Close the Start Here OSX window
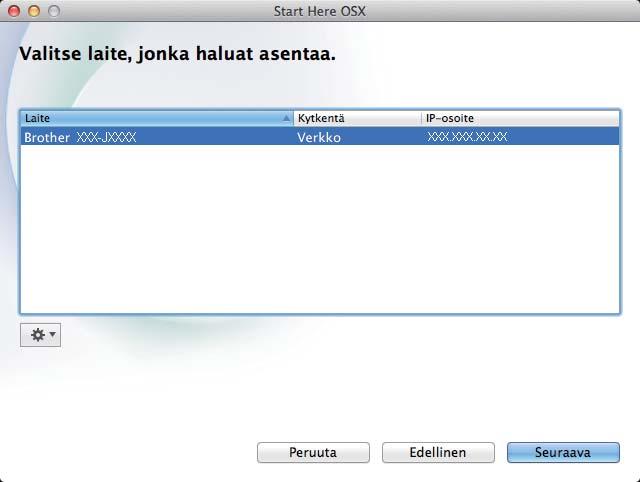 (14, 11)
